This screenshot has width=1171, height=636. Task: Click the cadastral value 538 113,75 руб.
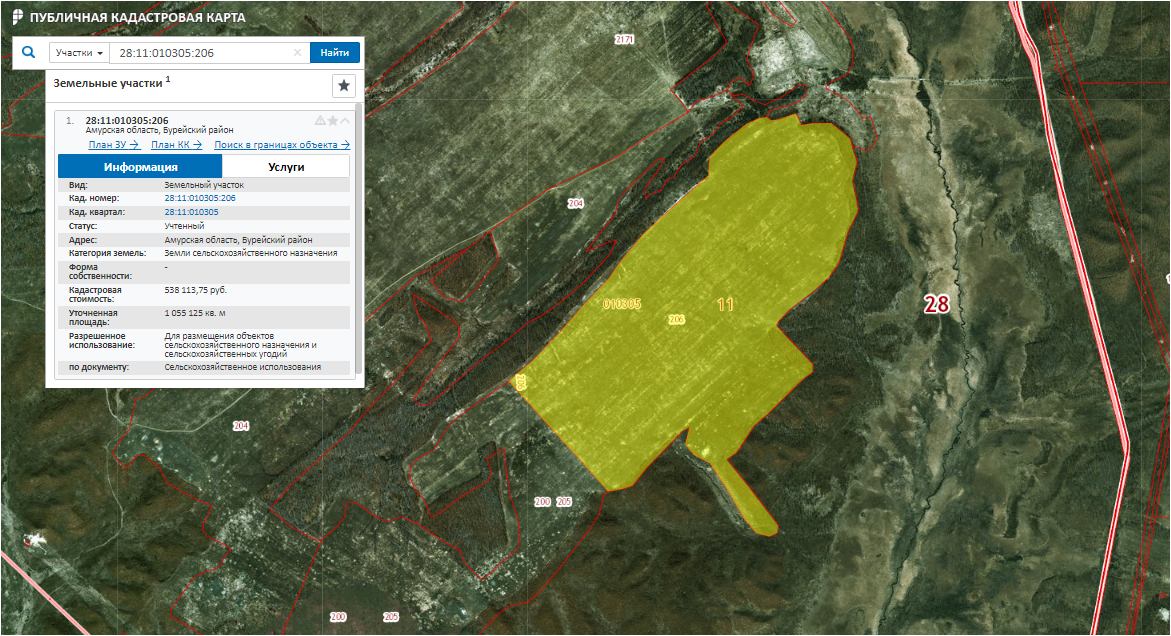pyautogui.click(x=195, y=290)
